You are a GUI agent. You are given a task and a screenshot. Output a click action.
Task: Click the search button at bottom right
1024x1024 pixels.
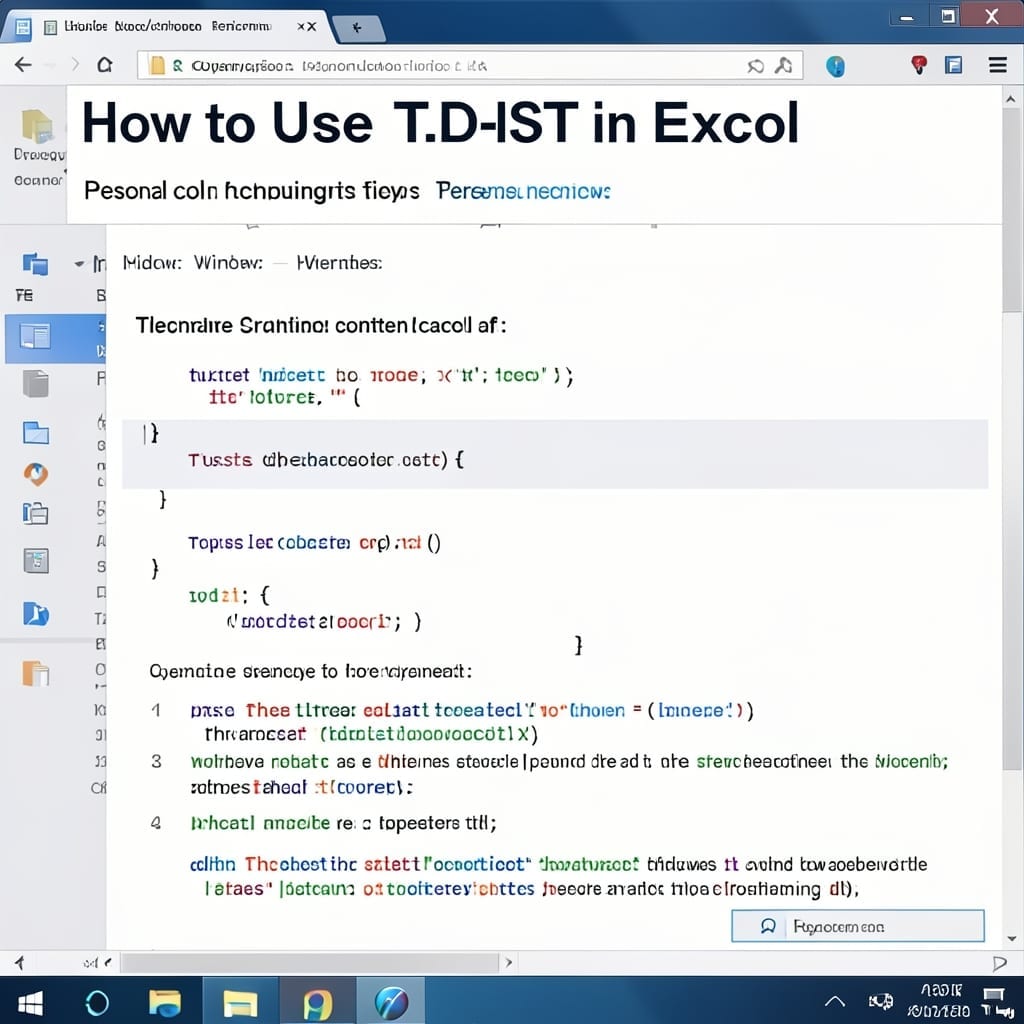click(x=857, y=926)
